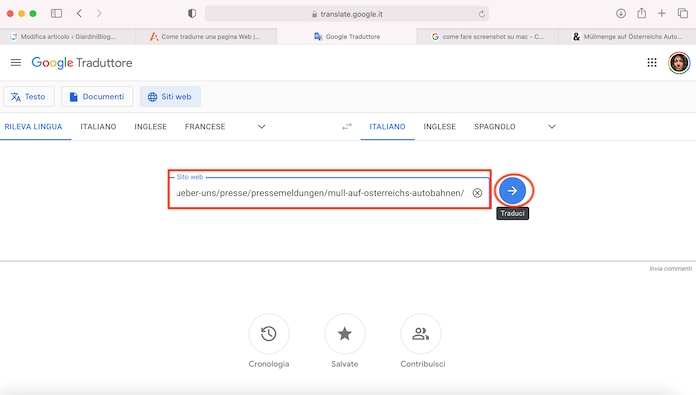Select INGLESE as source language

(150, 126)
